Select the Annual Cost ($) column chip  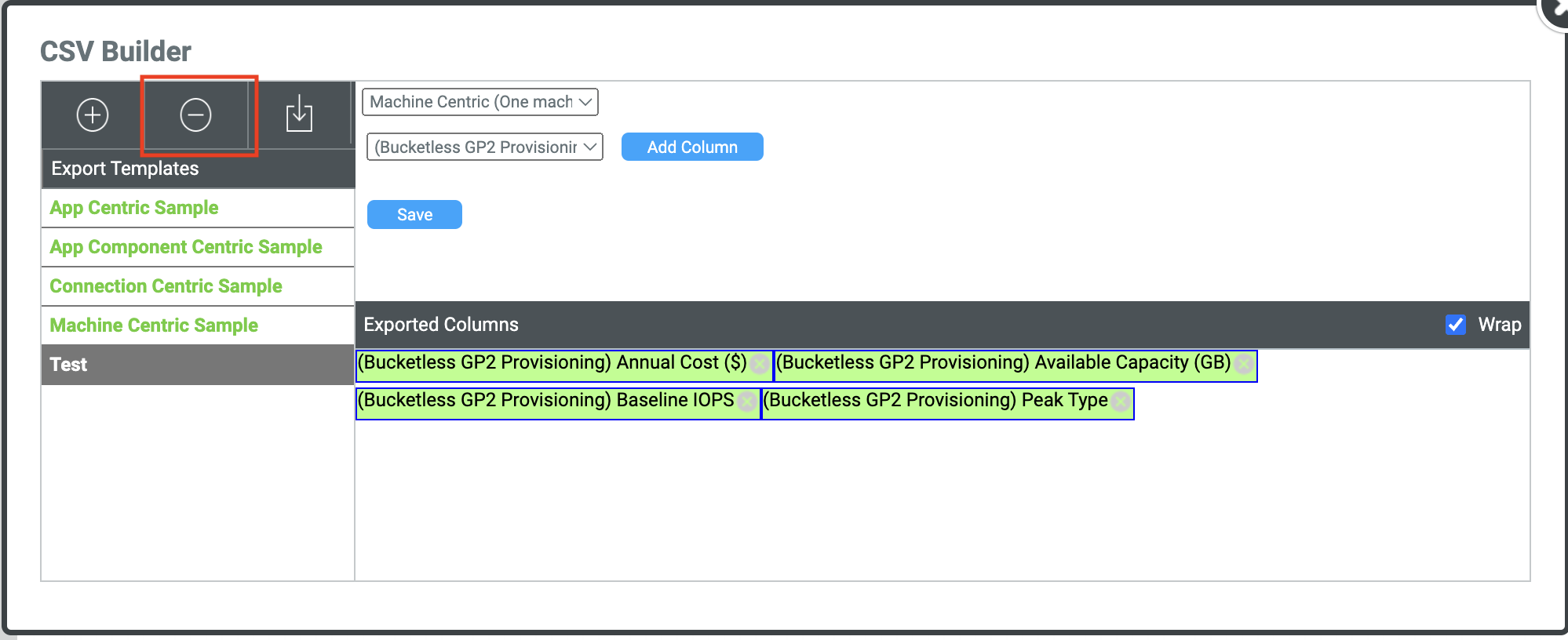pyautogui.click(x=552, y=363)
